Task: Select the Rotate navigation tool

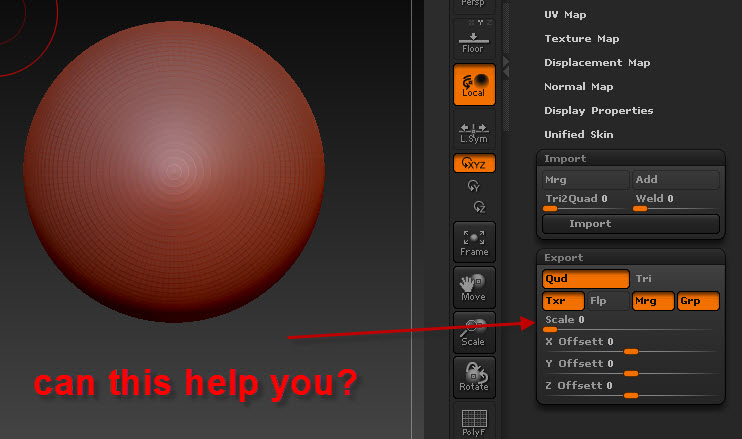Action: (x=474, y=377)
